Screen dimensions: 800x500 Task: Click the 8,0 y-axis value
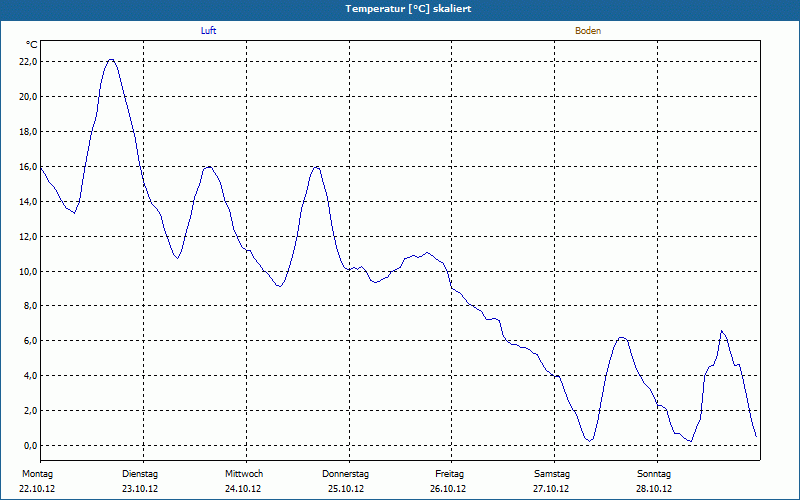tap(30, 306)
